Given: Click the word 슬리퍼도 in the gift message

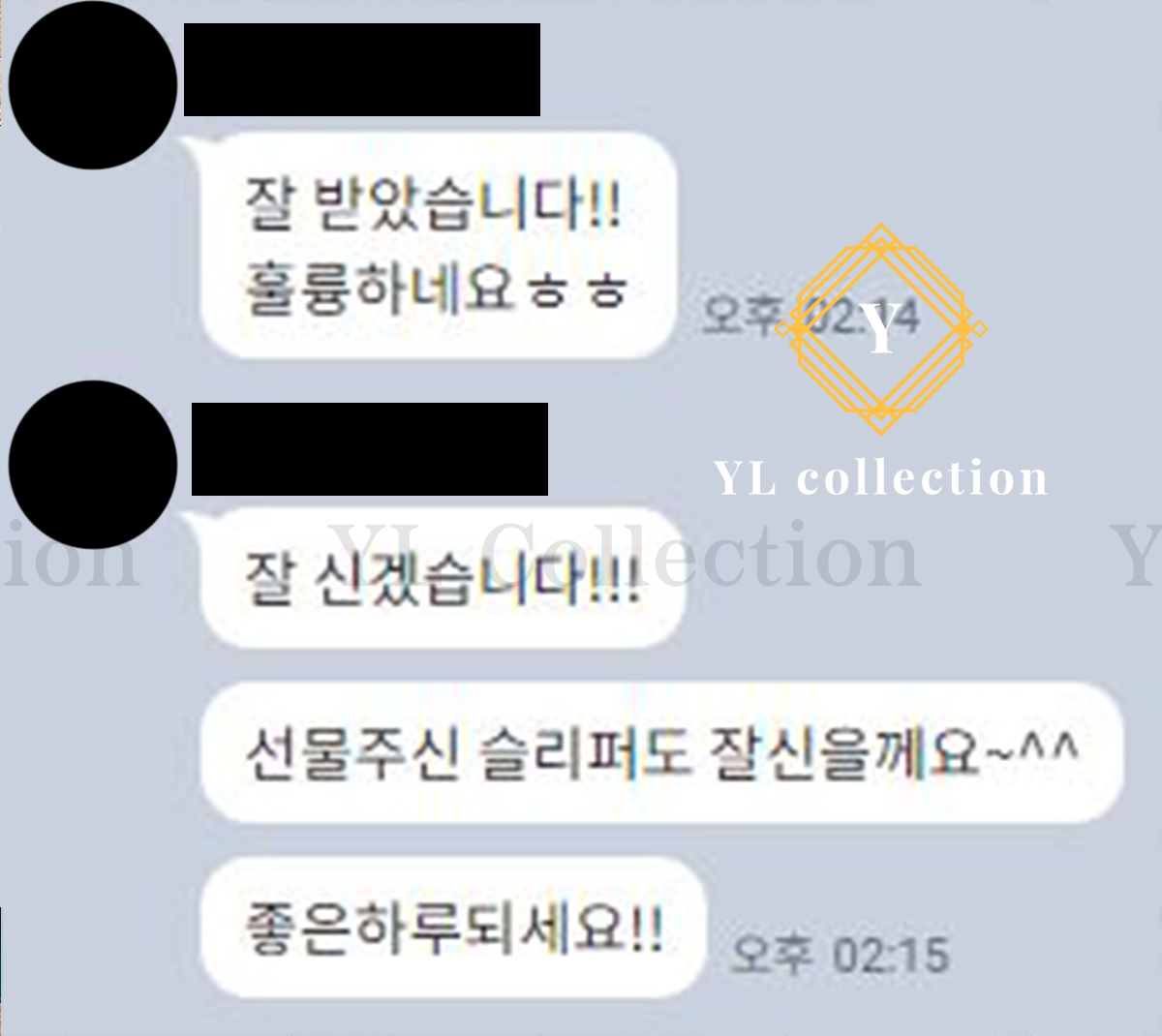Looking at the screenshot, I should point(585,752).
